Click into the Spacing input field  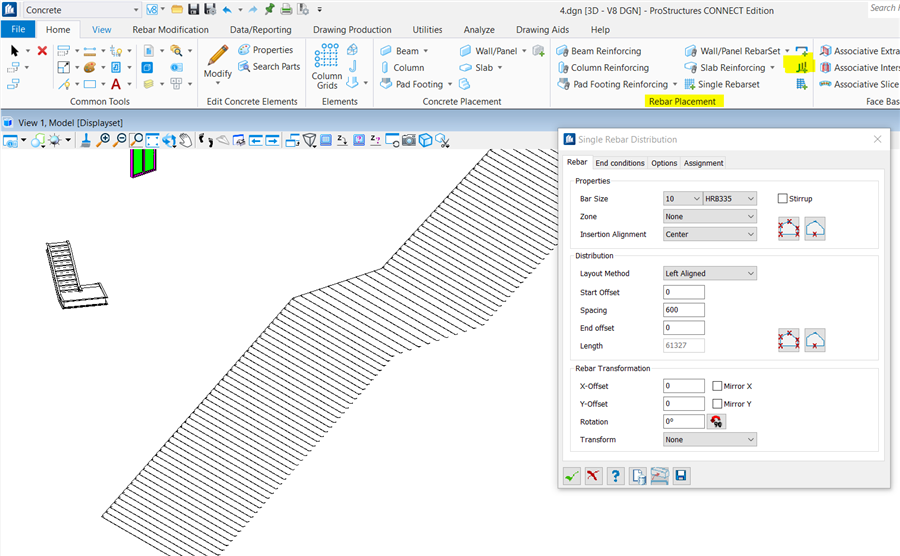(x=683, y=310)
